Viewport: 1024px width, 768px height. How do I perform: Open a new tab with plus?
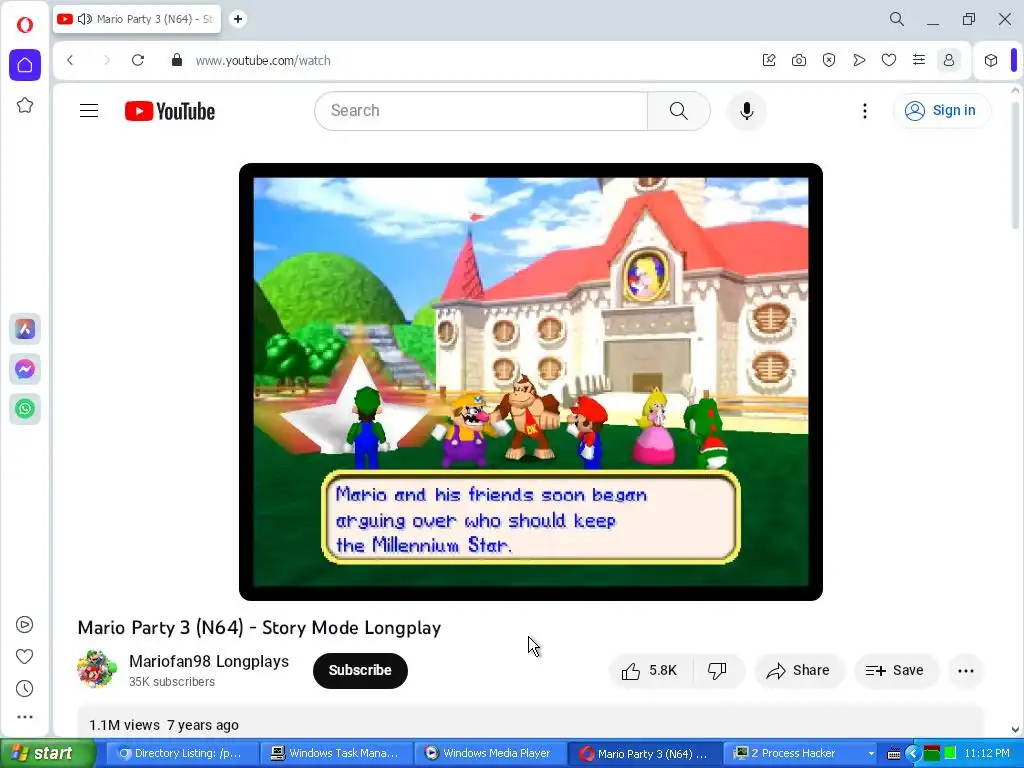[x=238, y=19]
